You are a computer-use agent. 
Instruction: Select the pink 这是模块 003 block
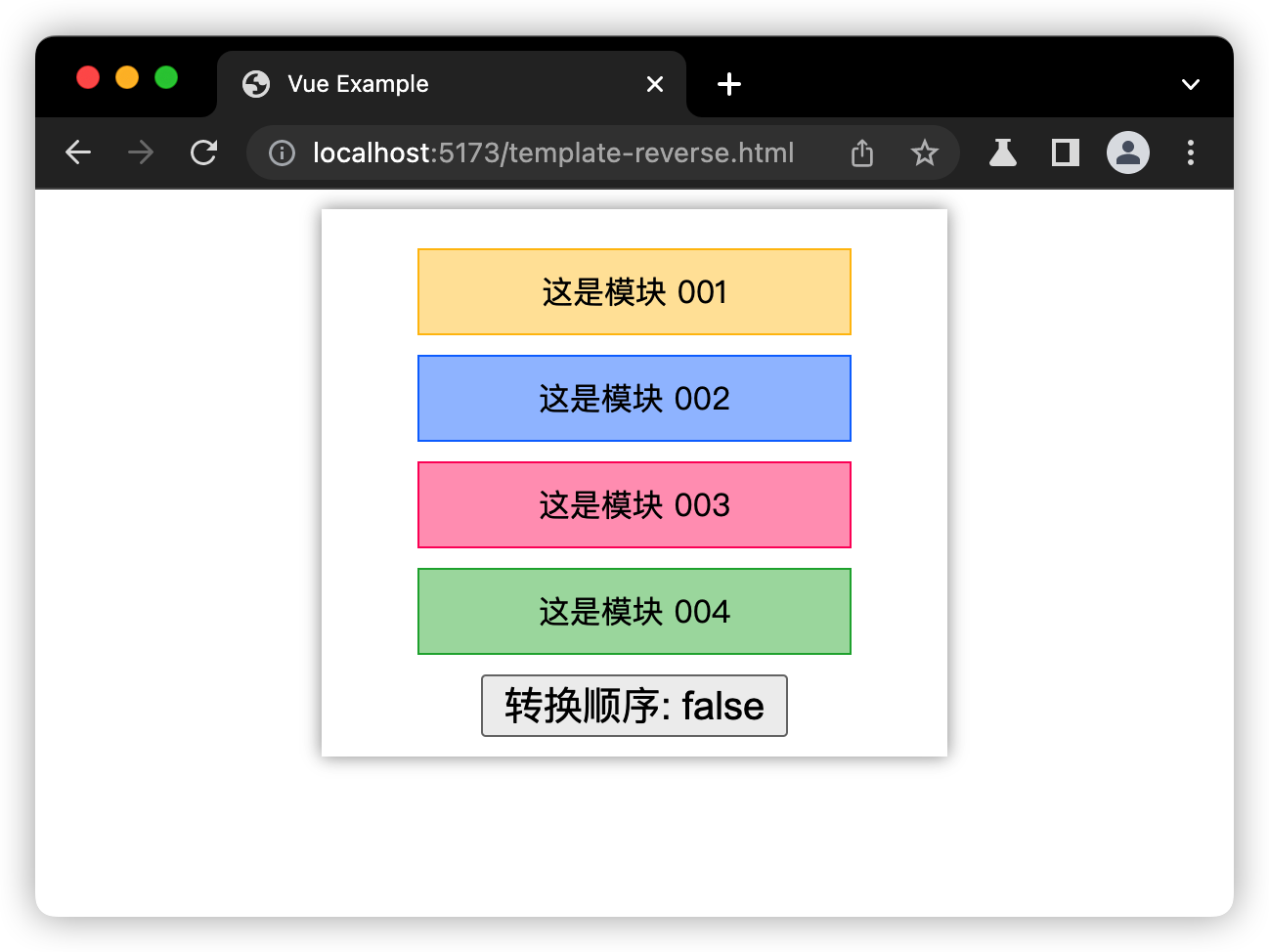point(634,504)
